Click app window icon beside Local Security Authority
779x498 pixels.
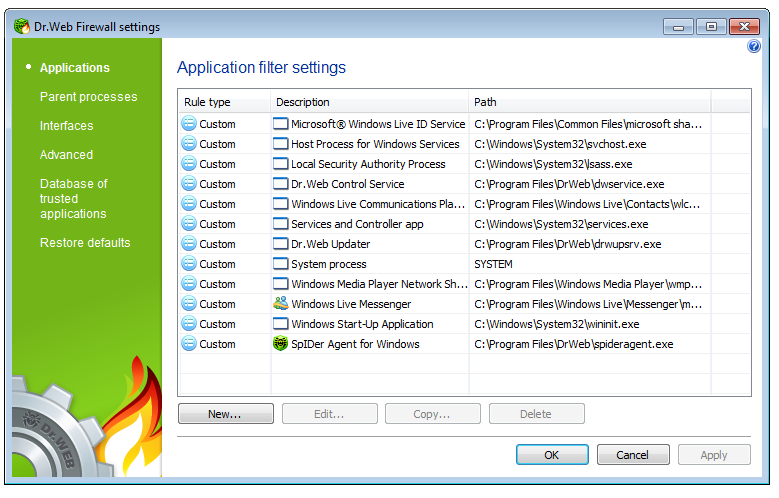pyautogui.click(x=281, y=164)
